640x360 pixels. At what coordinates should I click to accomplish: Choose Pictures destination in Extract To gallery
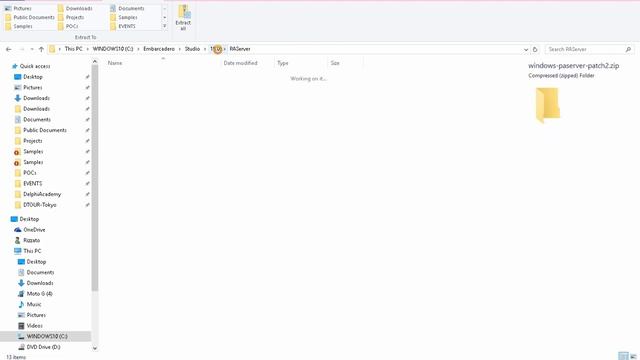point(18,8)
